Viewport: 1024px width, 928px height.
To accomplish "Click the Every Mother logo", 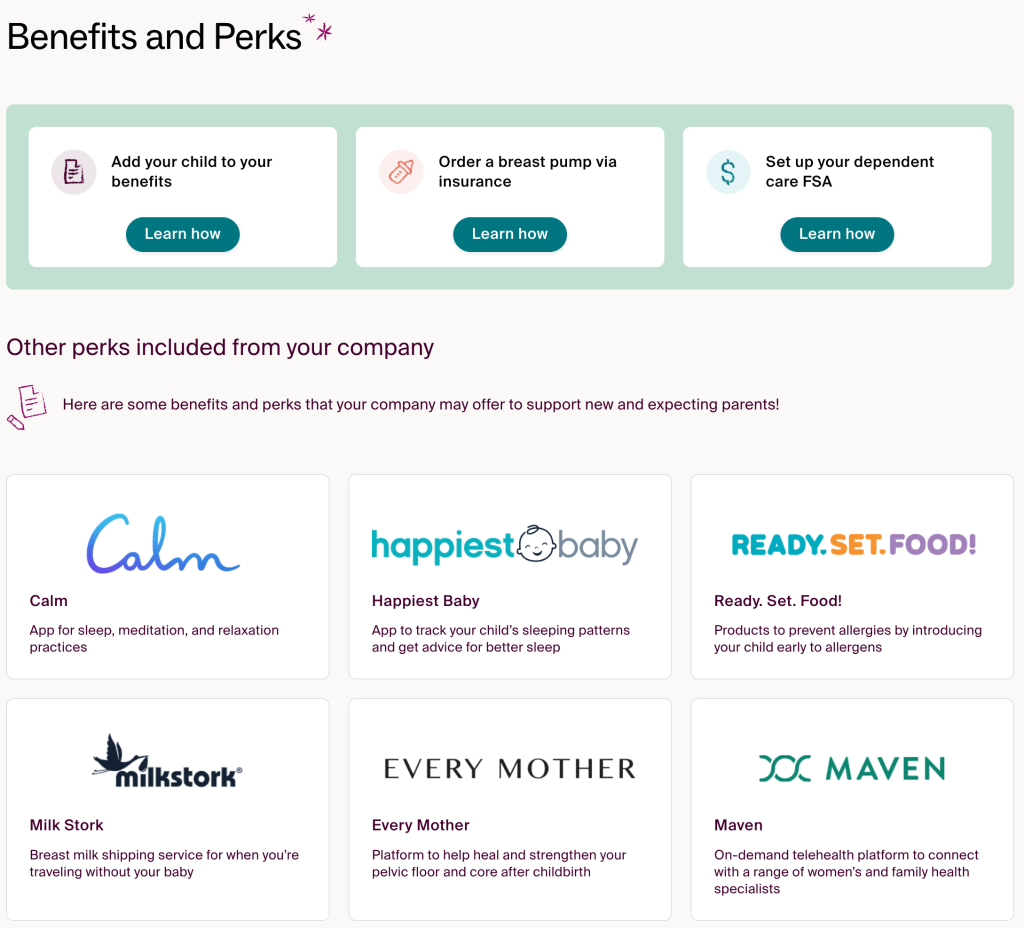I will [509, 769].
